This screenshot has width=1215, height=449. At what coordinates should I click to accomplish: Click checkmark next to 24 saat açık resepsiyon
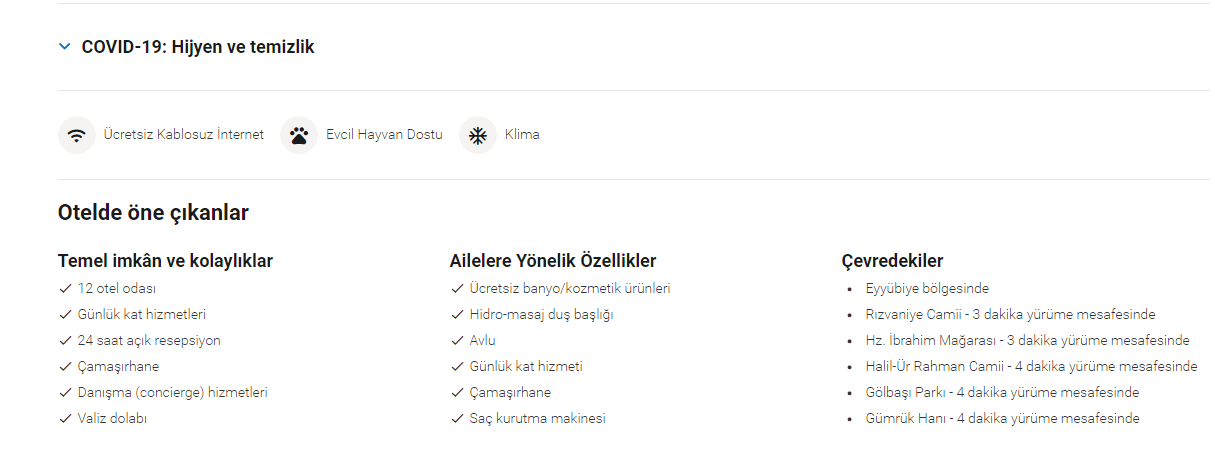(x=65, y=340)
